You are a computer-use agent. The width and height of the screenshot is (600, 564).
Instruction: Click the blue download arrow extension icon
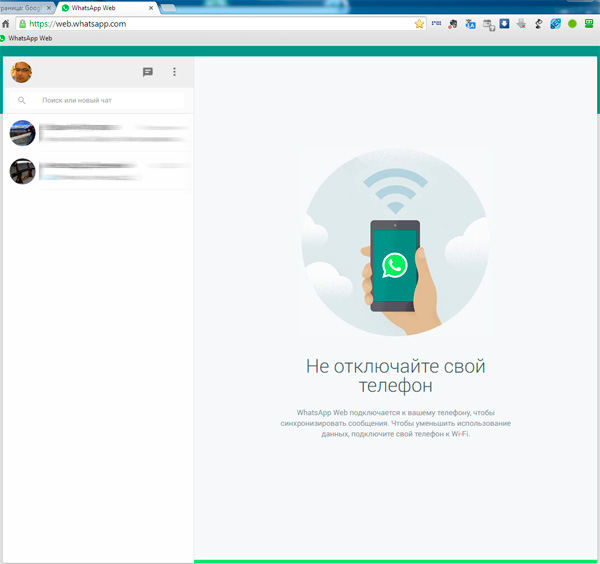505,23
